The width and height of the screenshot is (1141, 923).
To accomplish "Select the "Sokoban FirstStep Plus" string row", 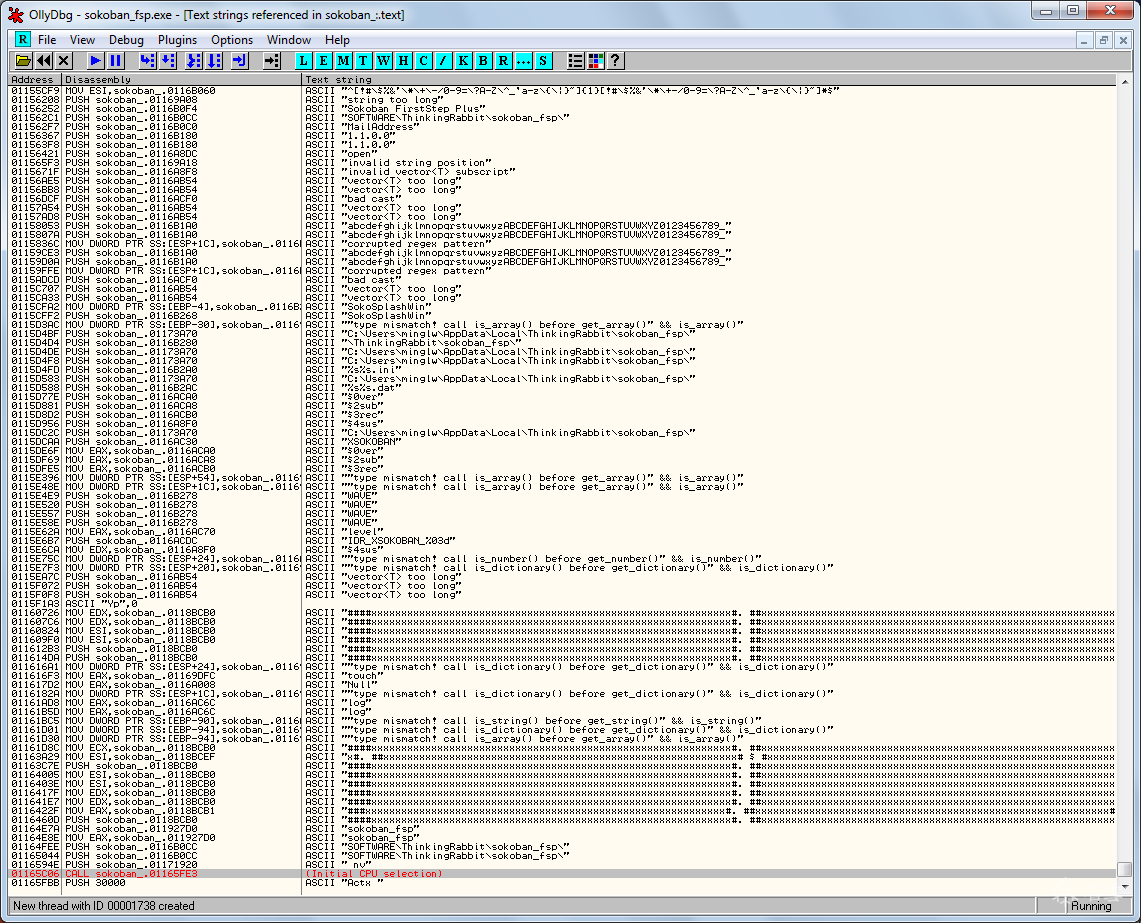I will click(x=562, y=109).
